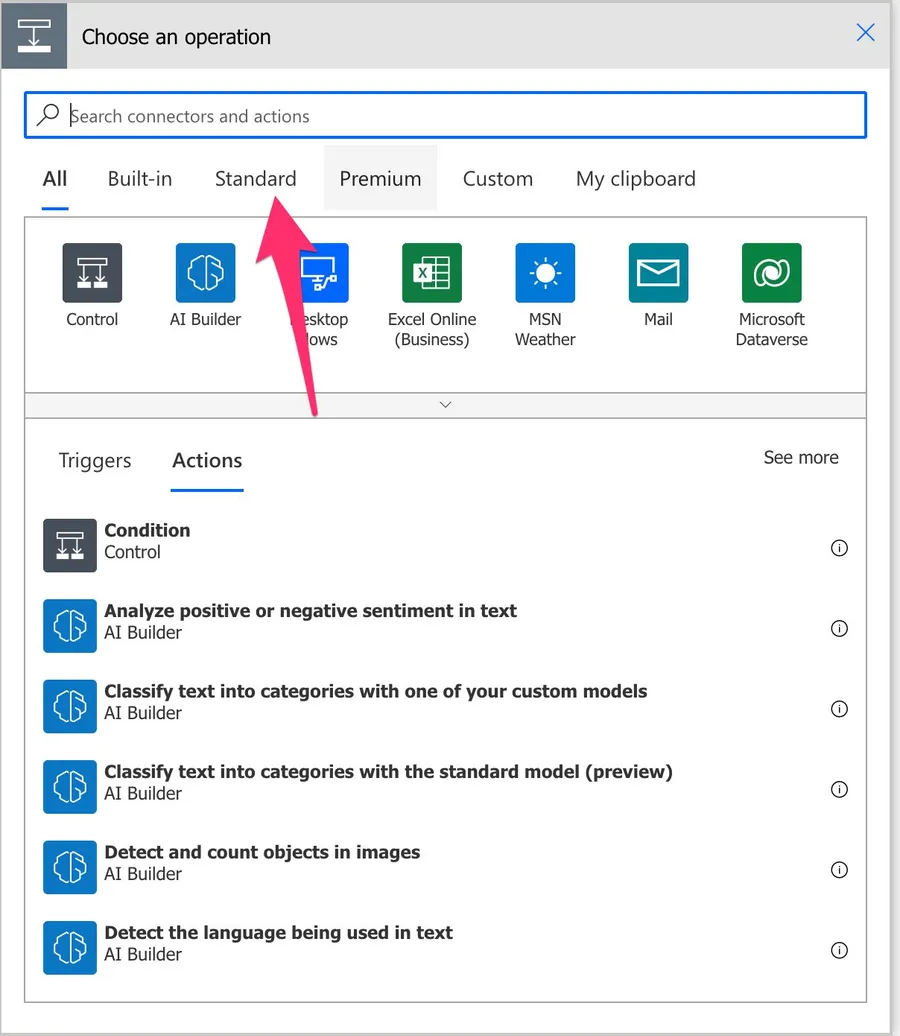
Task: Click info icon for Condition action
Action: click(839, 548)
